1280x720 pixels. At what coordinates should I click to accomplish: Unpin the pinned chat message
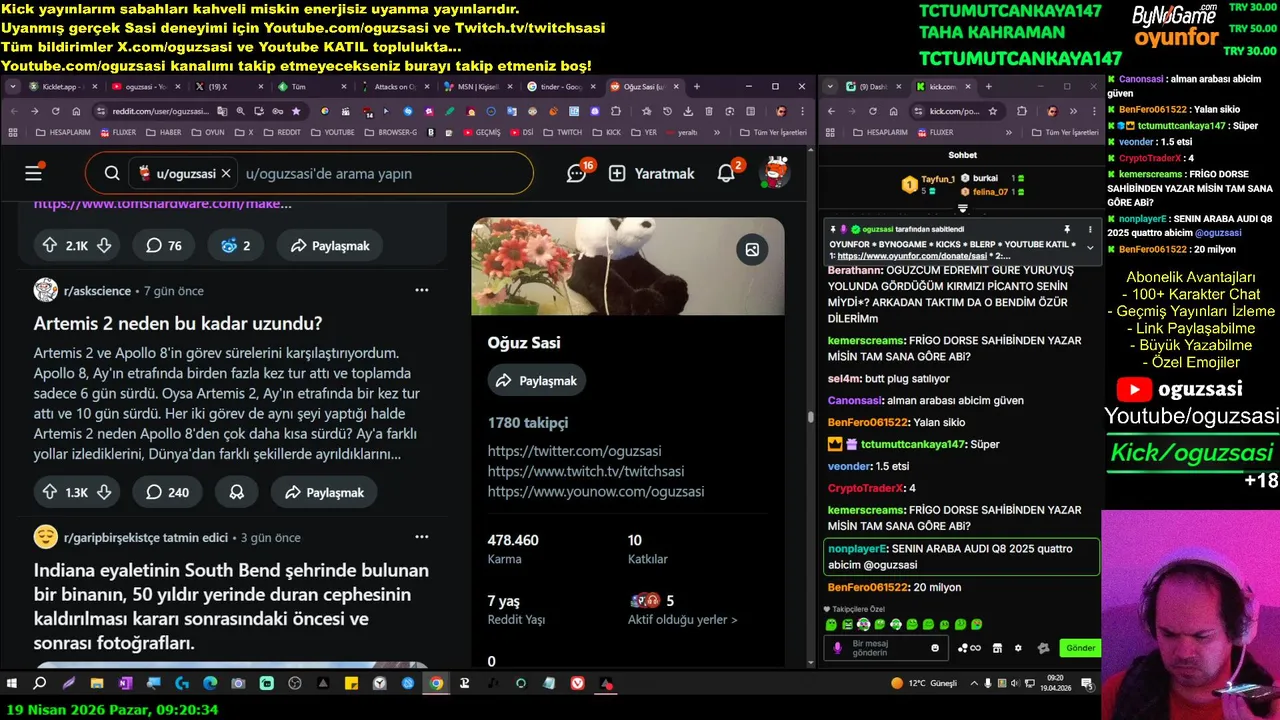pos(1067,229)
